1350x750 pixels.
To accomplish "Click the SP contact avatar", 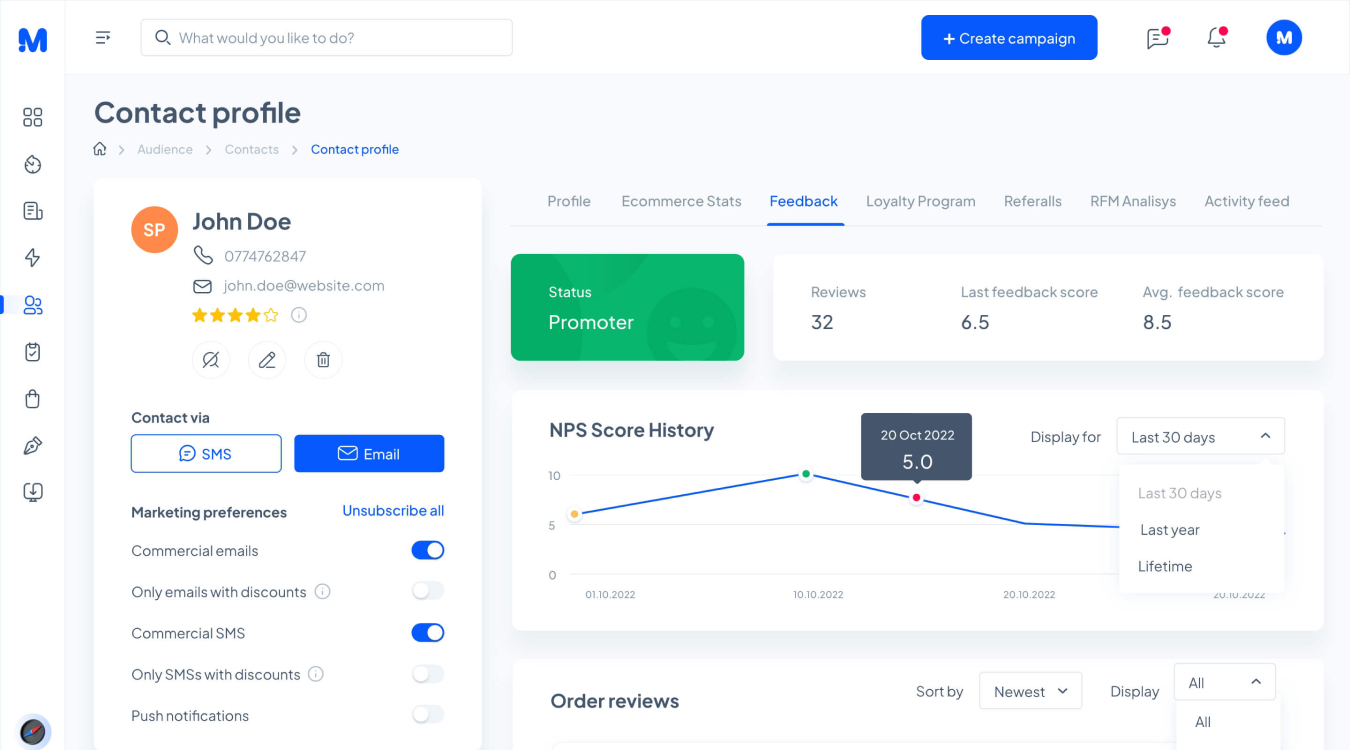I will 154,230.
